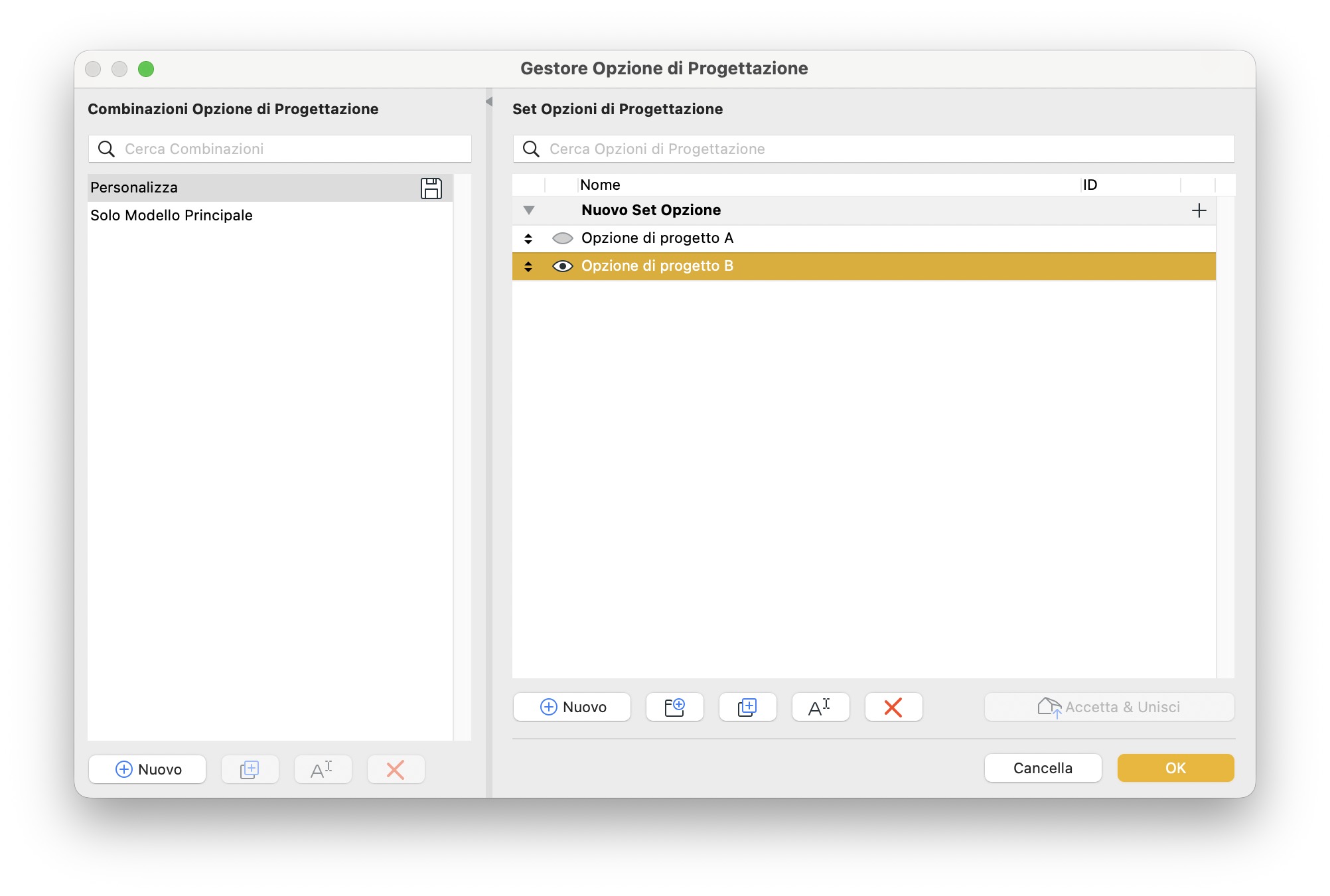Collapse the Nuovo Set Opzione group

[529, 210]
